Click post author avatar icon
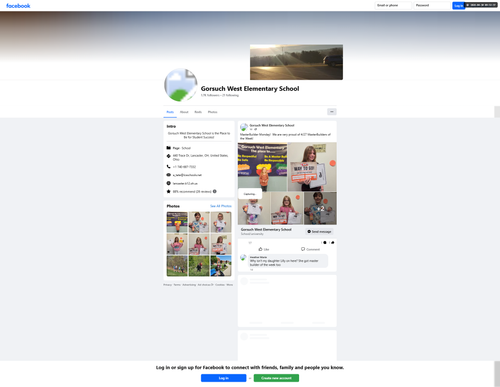Viewport: 500px width, 387px height. coord(244,127)
